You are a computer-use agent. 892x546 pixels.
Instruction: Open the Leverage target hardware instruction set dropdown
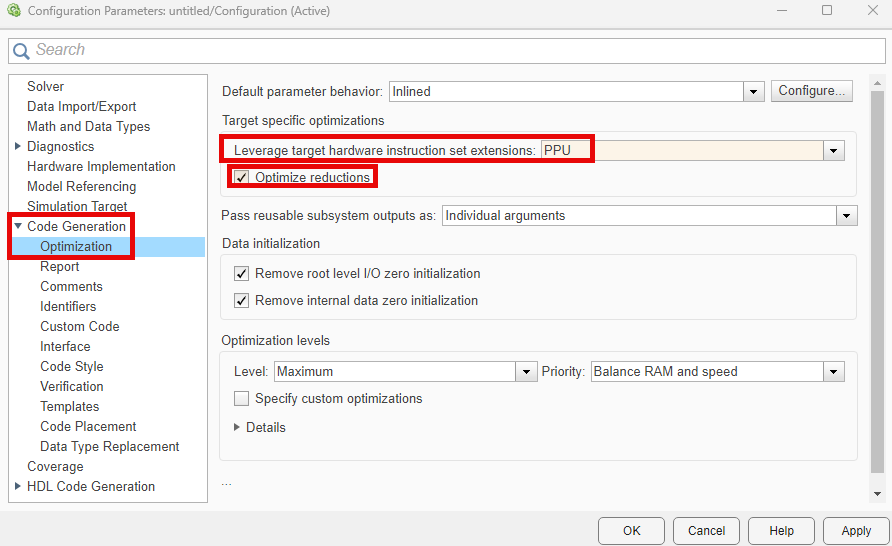(833, 151)
